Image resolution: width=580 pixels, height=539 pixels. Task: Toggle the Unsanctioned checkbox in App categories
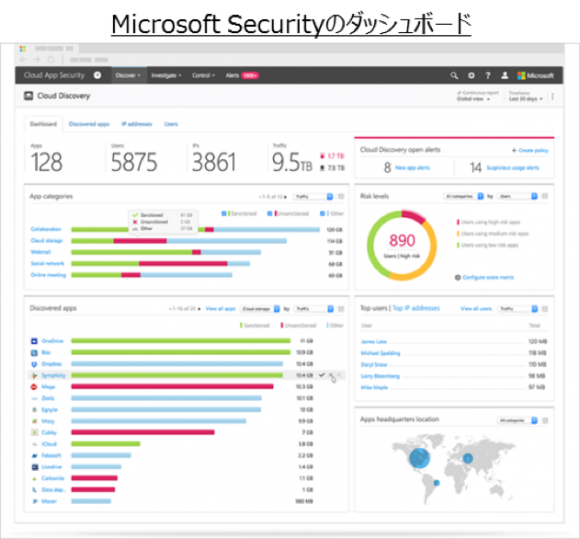pos(270,213)
